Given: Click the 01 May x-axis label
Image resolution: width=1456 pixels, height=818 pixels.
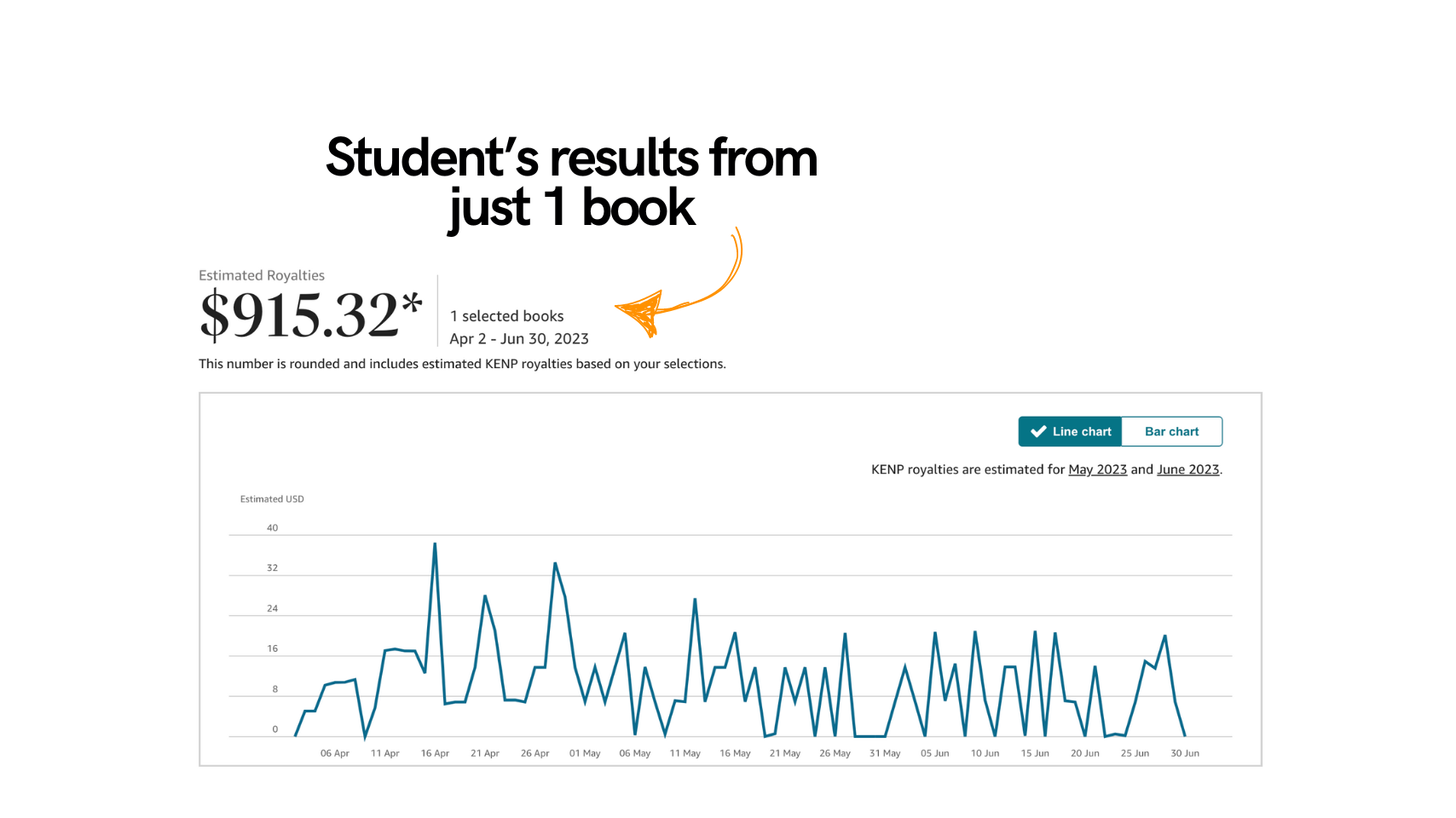Looking at the screenshot, I should point(585,753).
